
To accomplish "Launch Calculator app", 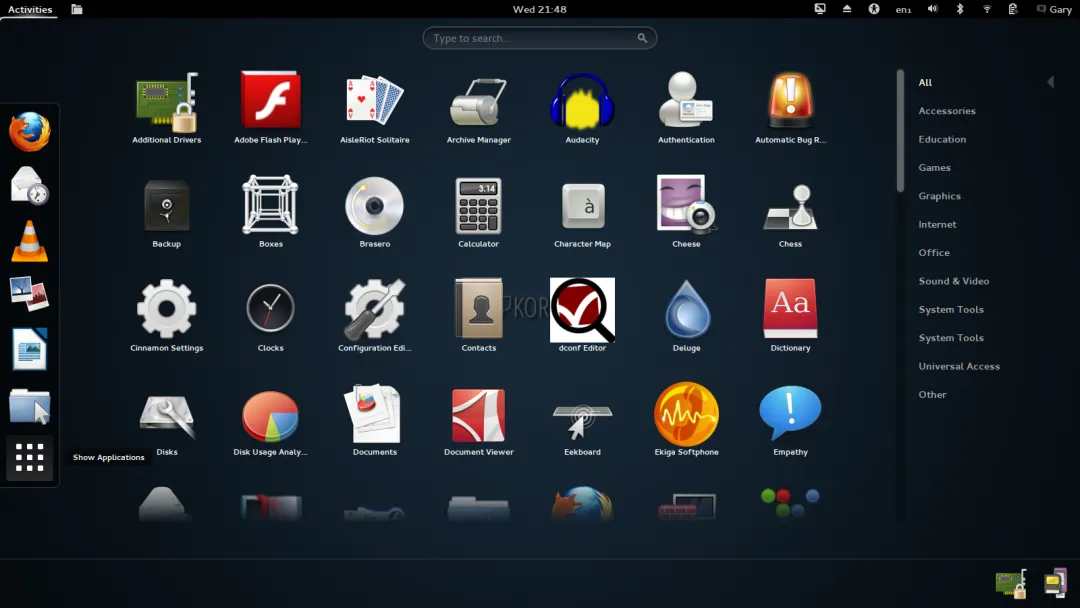I will coord(479,205).
